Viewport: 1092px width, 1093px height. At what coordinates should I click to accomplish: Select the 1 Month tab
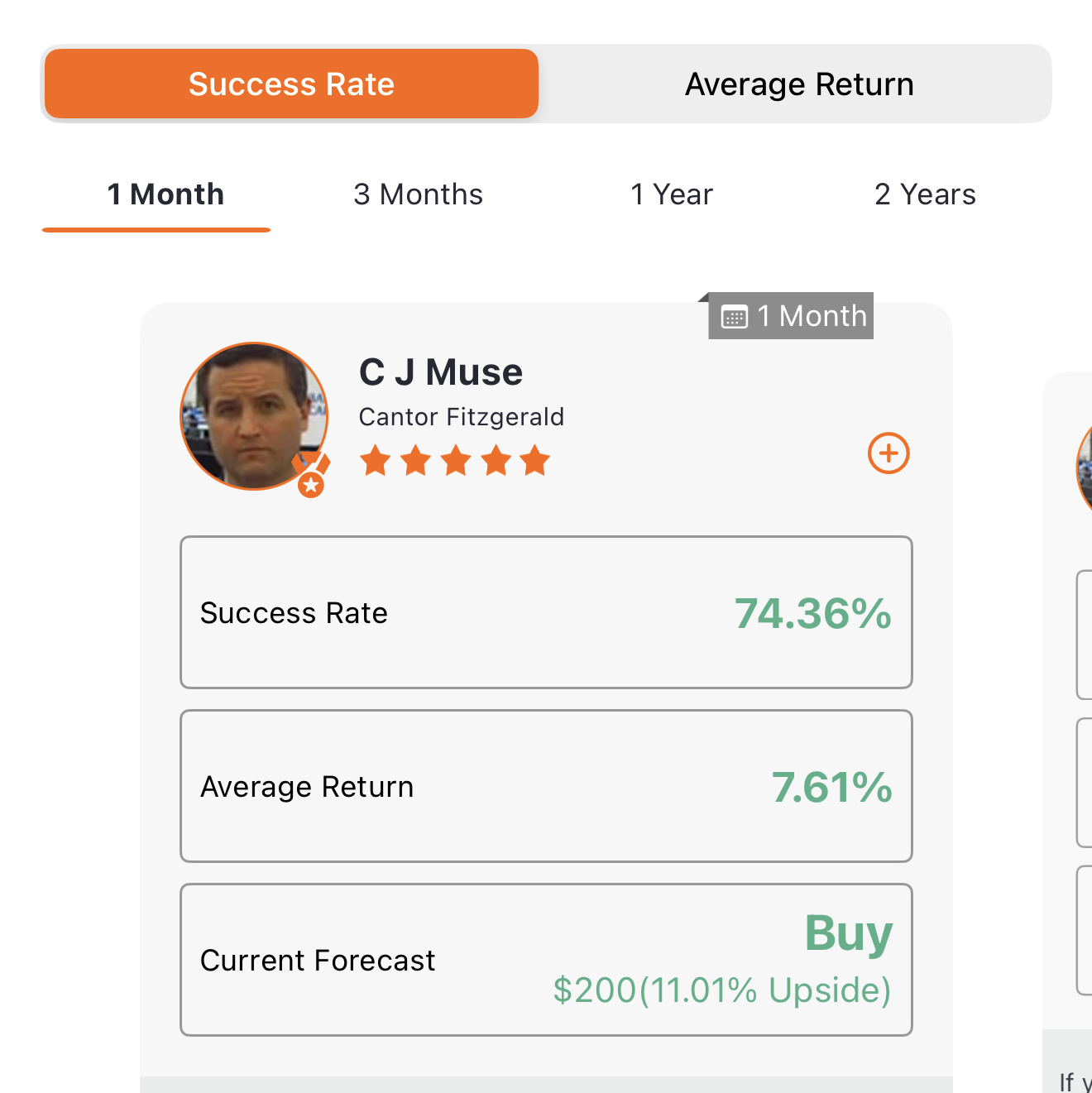pyautogui.click(x=165, y=194)
